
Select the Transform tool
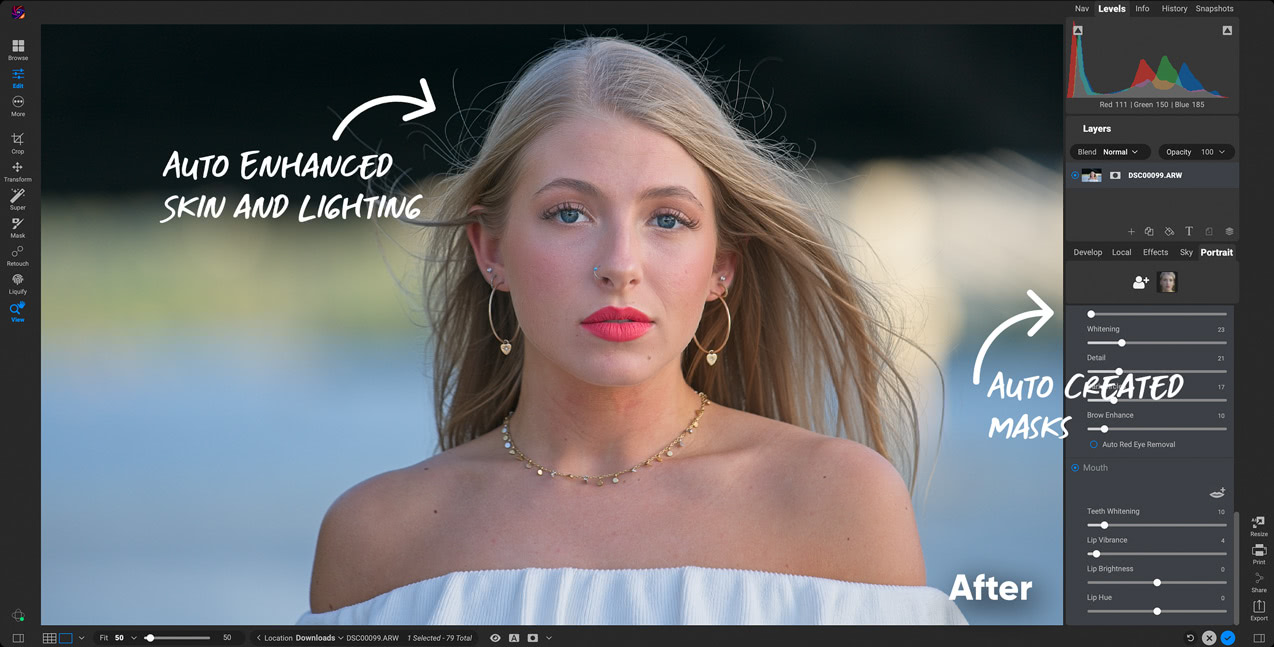(x=18, y=171)
